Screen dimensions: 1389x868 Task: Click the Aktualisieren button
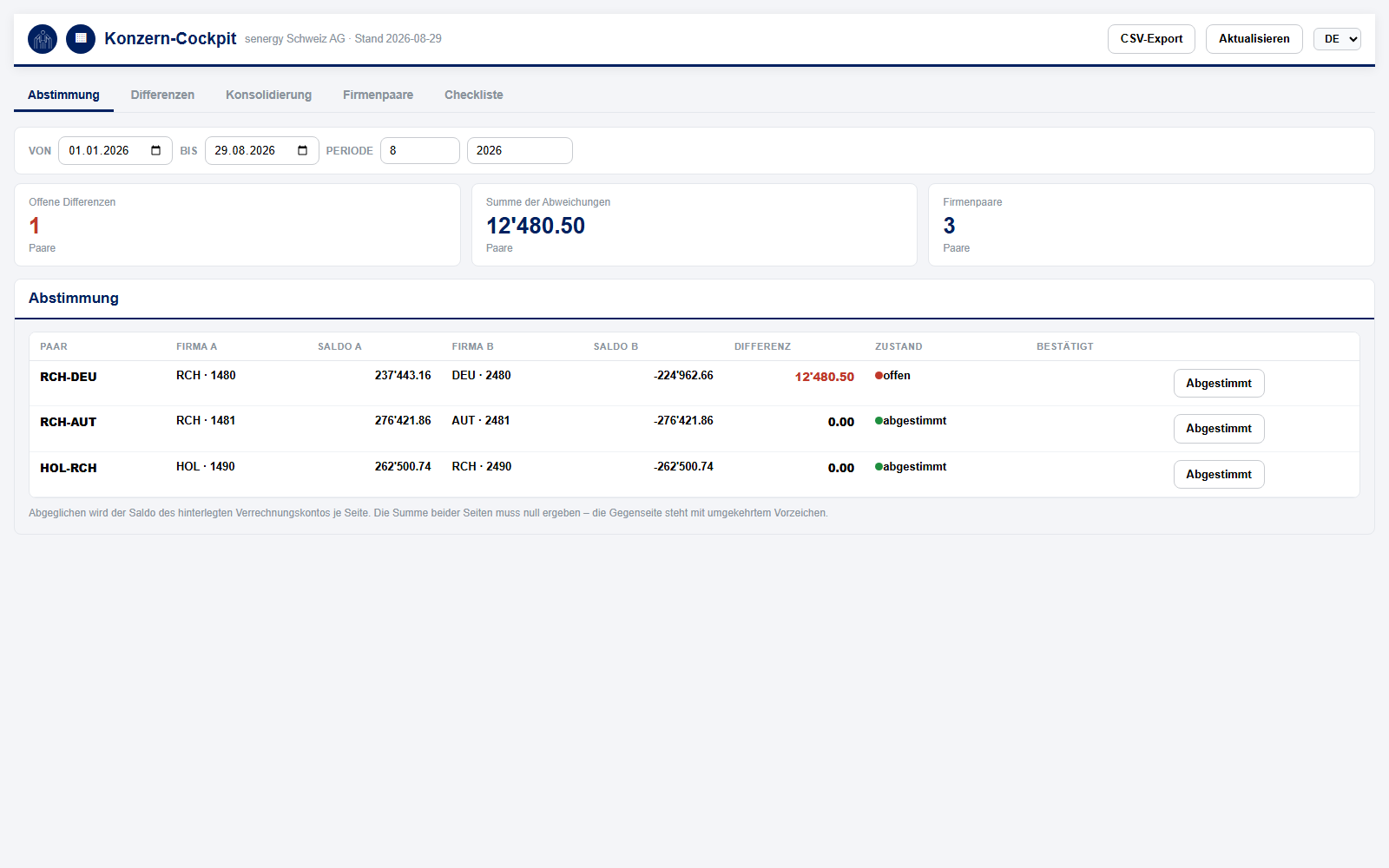(x=1254, y=39)
